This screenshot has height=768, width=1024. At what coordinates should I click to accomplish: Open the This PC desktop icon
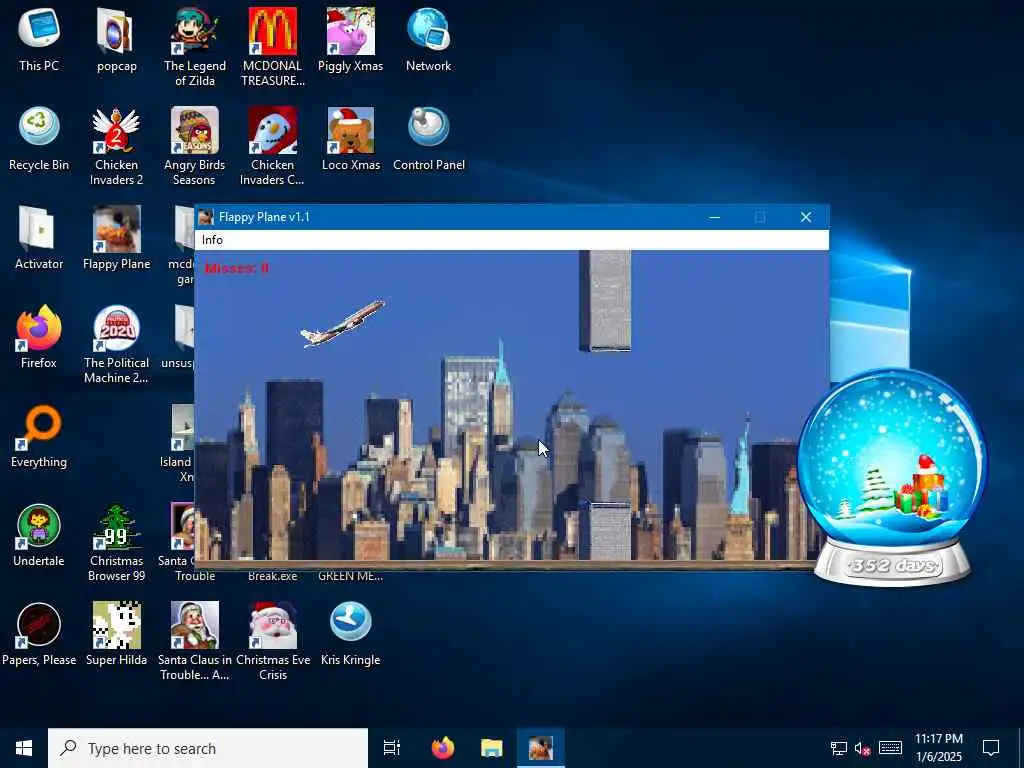click(x=39, y=39)
